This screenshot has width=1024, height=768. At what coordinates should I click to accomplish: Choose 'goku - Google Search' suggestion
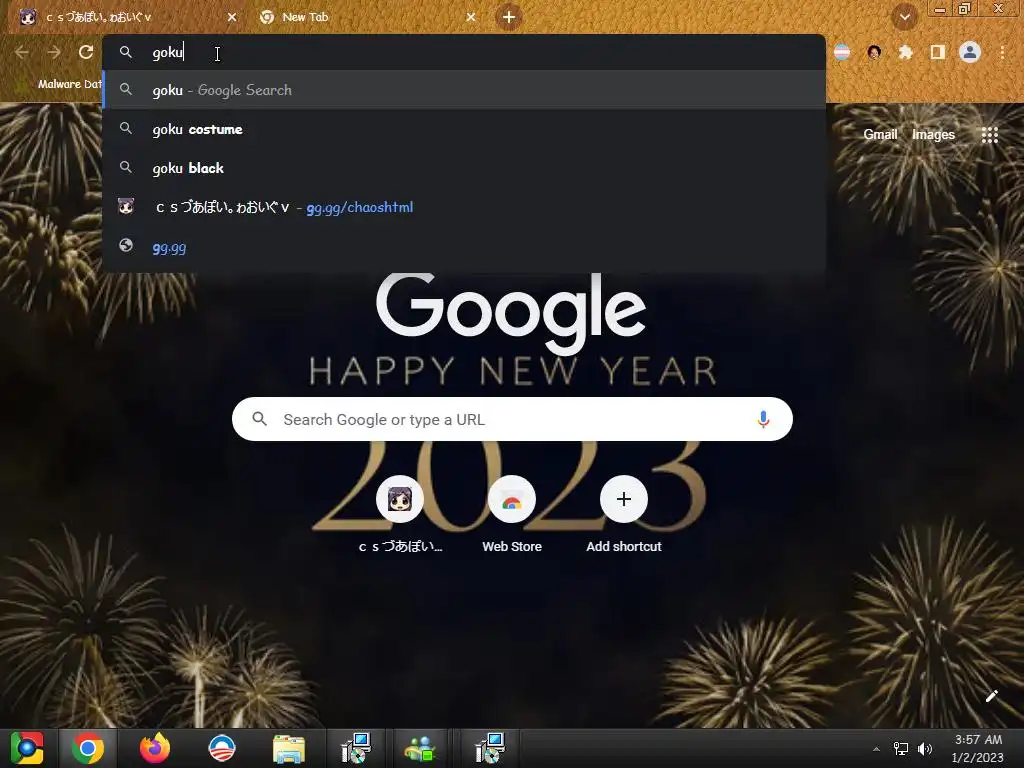(x=464, y=89)
